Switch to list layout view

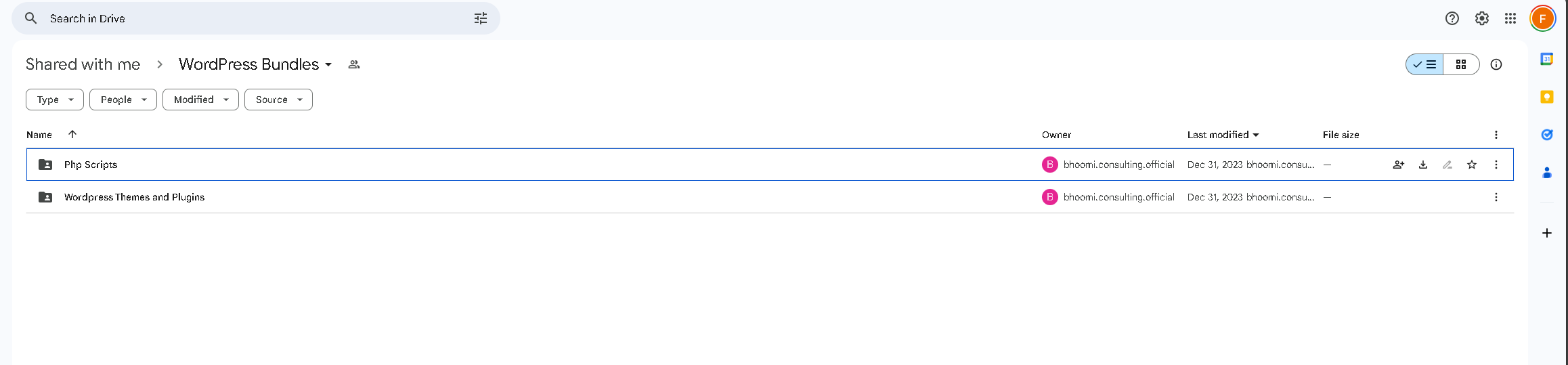point(1424,64)
